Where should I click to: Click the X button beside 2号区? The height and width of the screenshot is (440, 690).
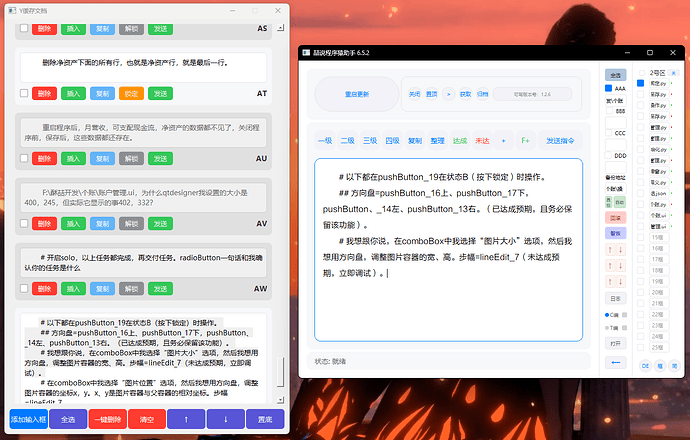pyautogui.click(x=673, y=73)
